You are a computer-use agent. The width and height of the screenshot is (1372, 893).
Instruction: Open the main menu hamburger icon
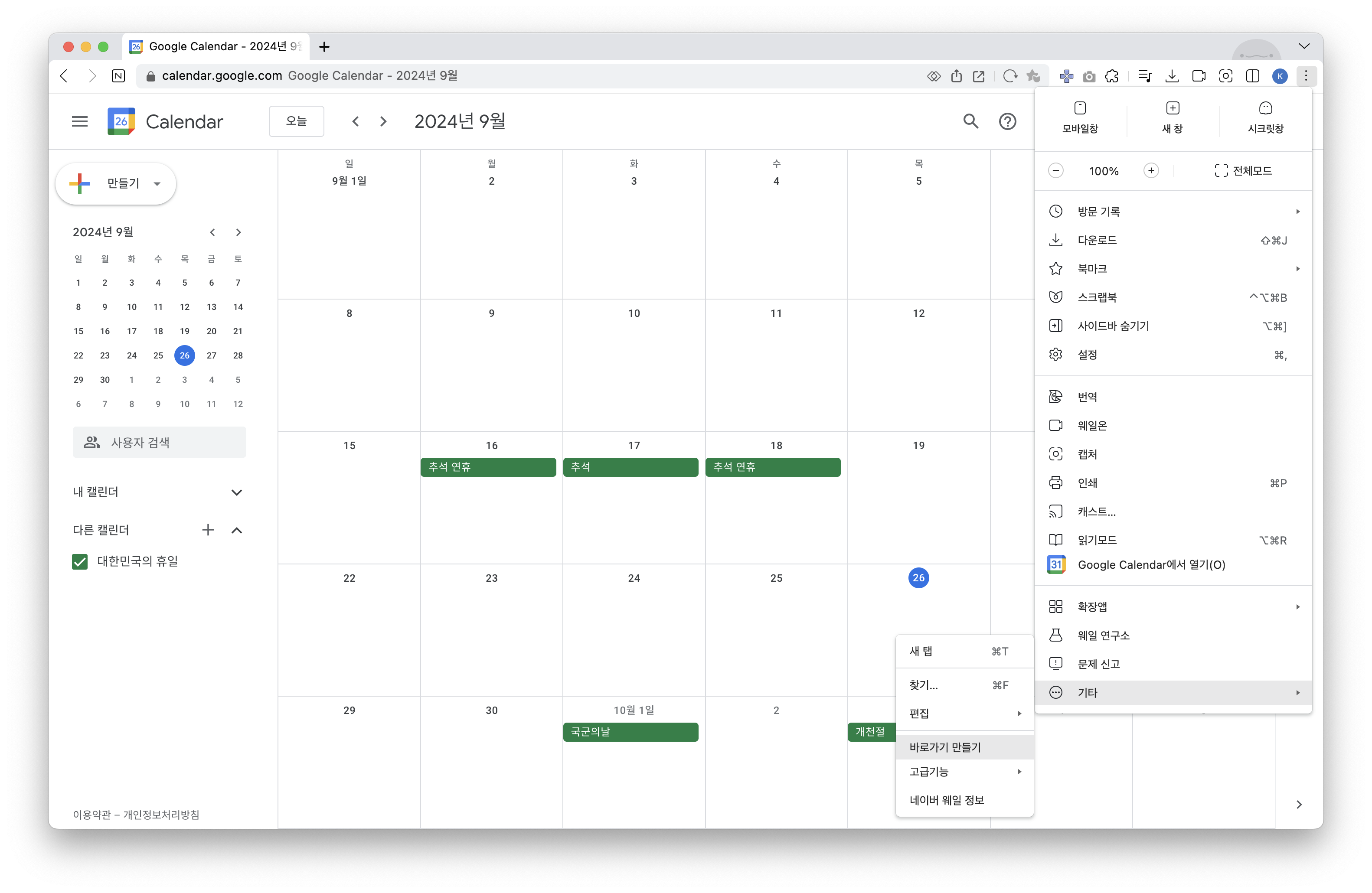point(79,121)
